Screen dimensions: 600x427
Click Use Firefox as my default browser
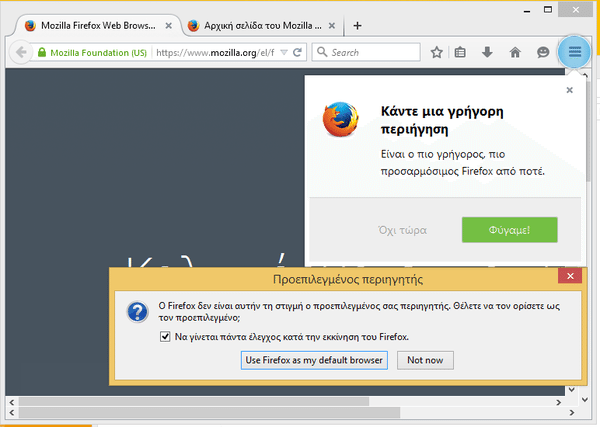(x=314, y=360)
